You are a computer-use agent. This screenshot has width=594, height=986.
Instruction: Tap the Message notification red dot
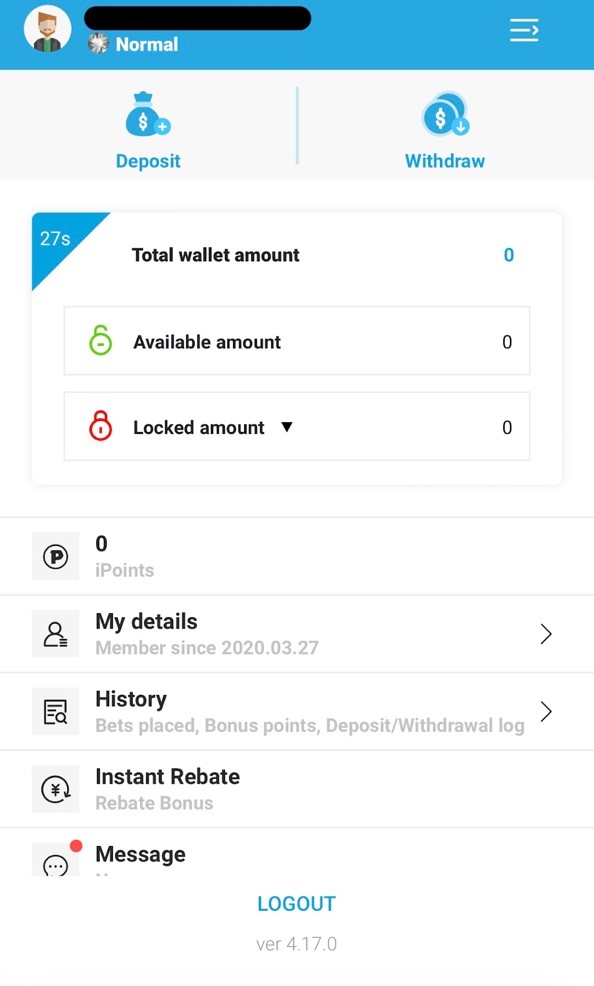76,845
